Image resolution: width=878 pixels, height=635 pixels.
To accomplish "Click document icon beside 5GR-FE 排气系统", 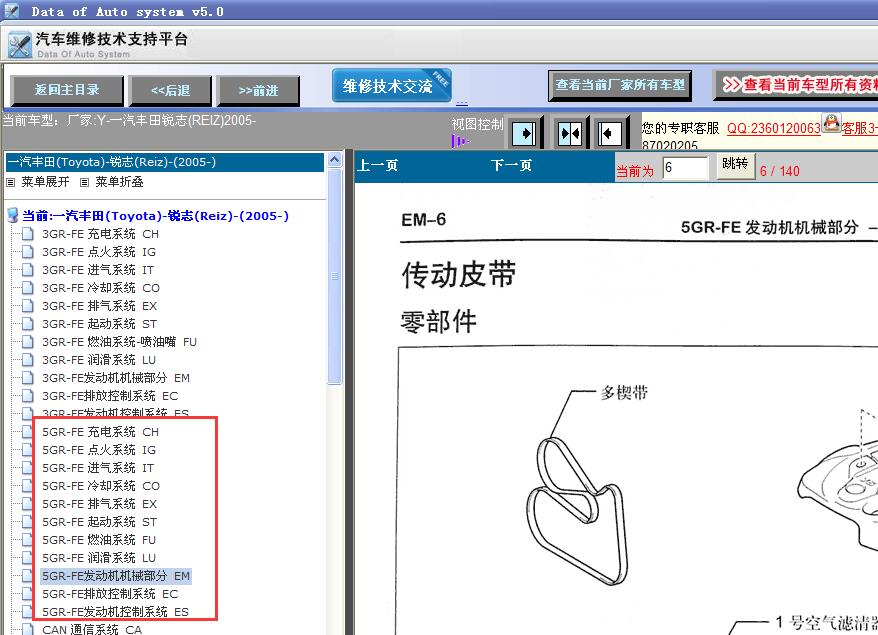I will tap(27, 503).
